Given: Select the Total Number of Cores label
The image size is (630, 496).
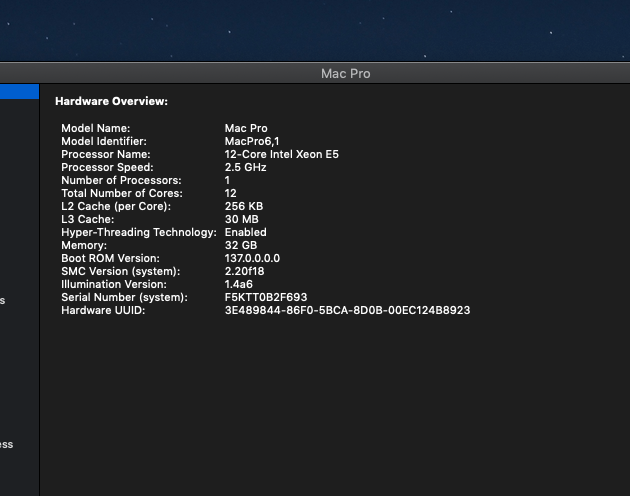Looking at the screenshot, I should 122,193.
